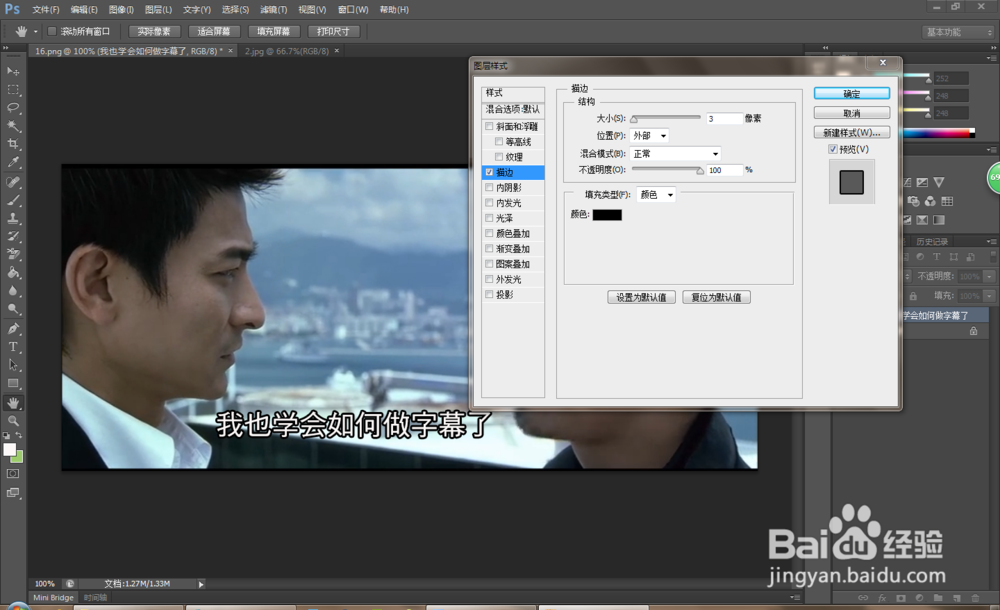Viewport: 1000px width, 610px height.
Task: Click stroke 颜色 black swatch
Action: tap(607, 215)
